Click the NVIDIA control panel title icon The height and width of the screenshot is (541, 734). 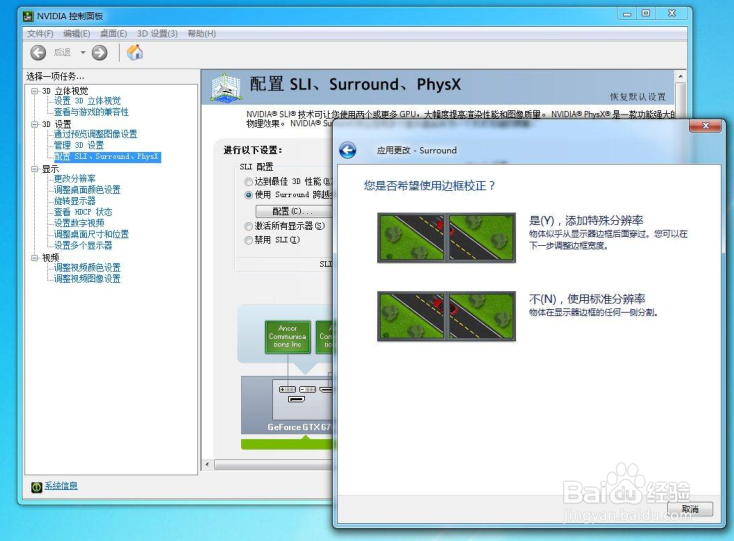29,16
